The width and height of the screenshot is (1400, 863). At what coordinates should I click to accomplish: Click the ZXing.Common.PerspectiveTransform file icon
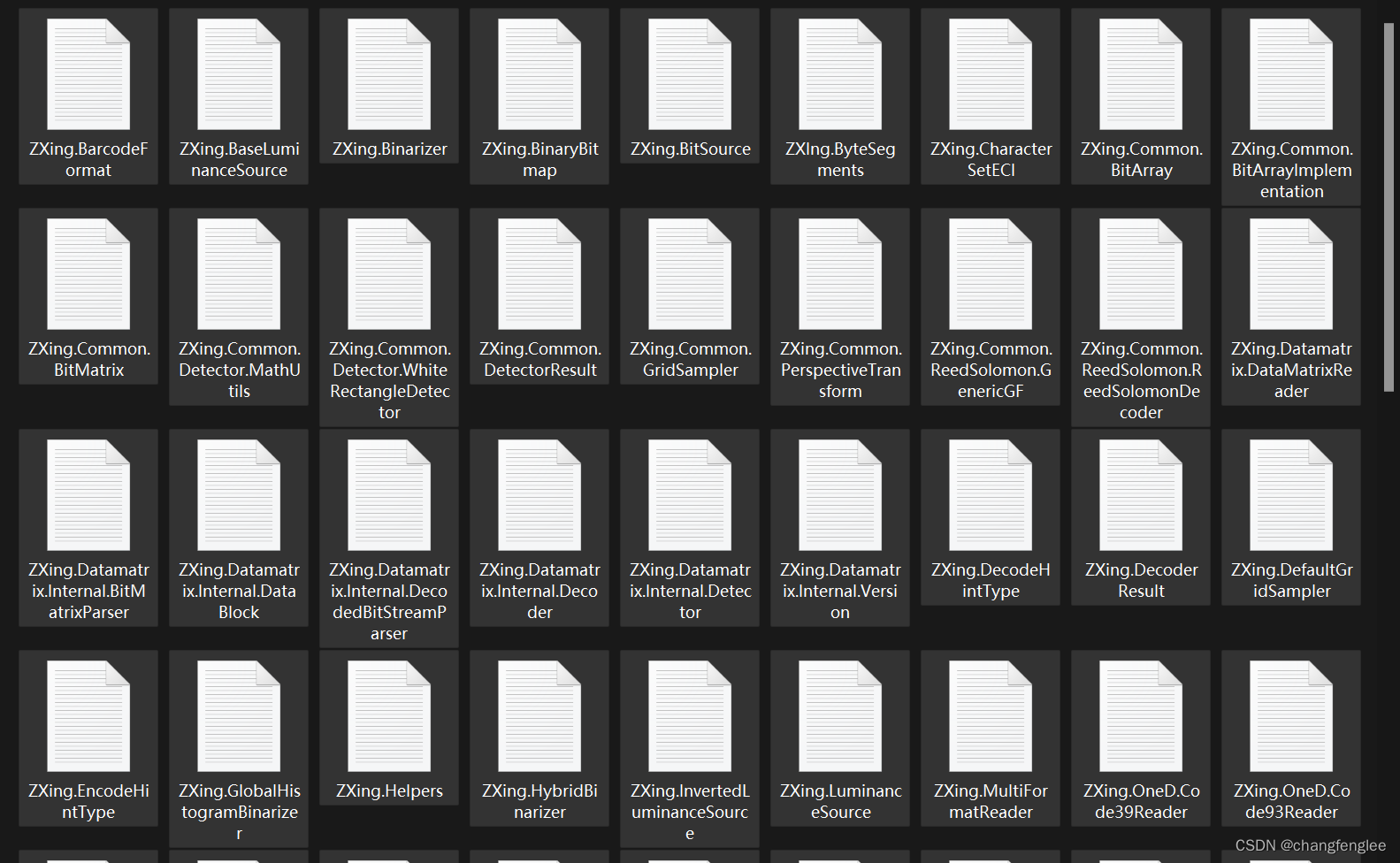840,274
